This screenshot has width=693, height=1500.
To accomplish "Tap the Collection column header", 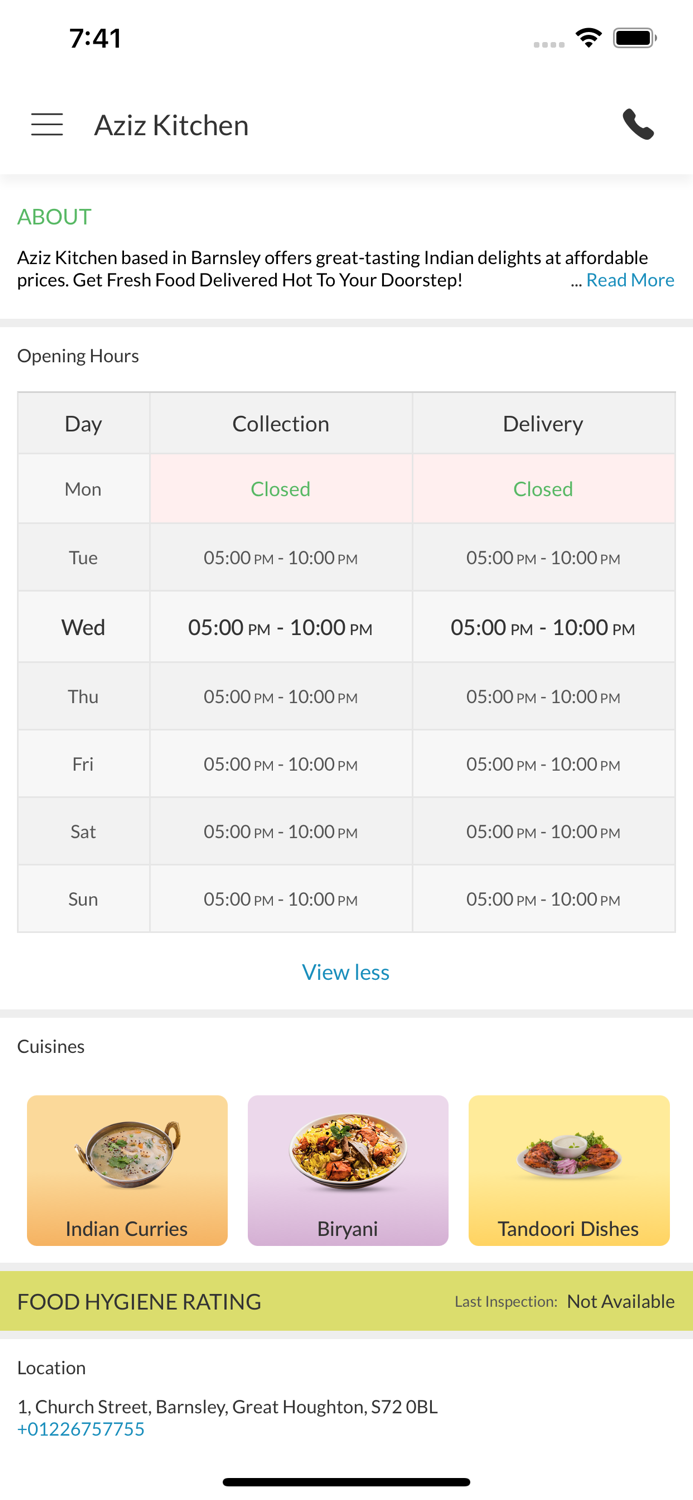I will pyautogui.click(x=281, y=424).
